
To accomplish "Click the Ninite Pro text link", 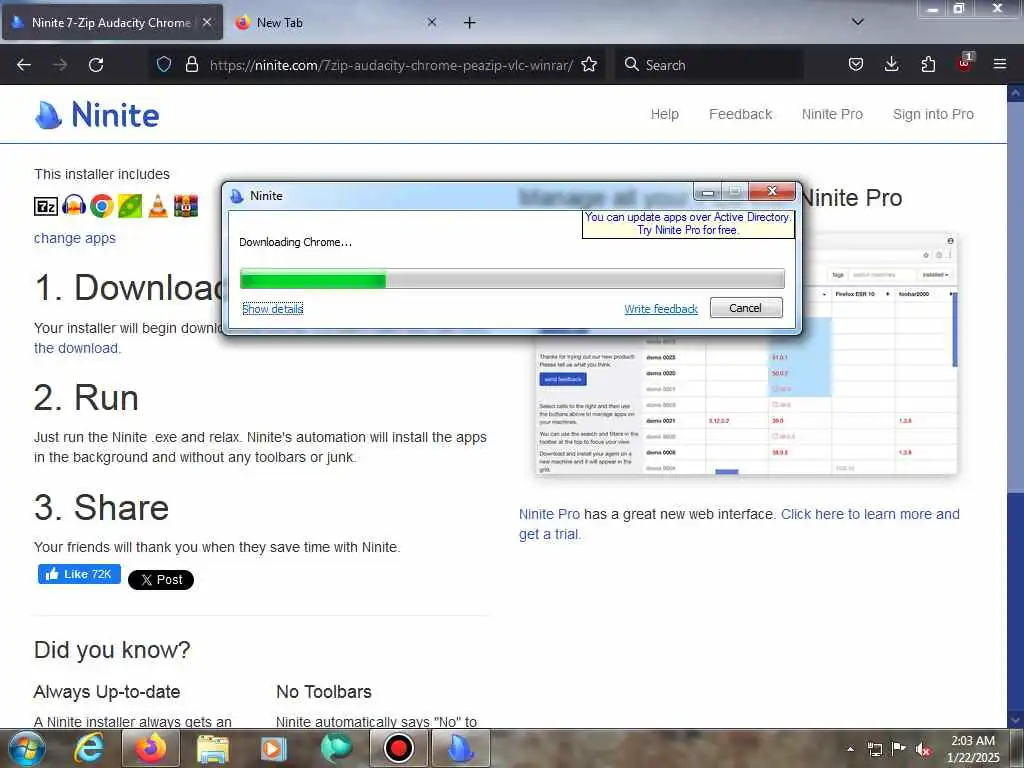I will (x=549, y=514).
